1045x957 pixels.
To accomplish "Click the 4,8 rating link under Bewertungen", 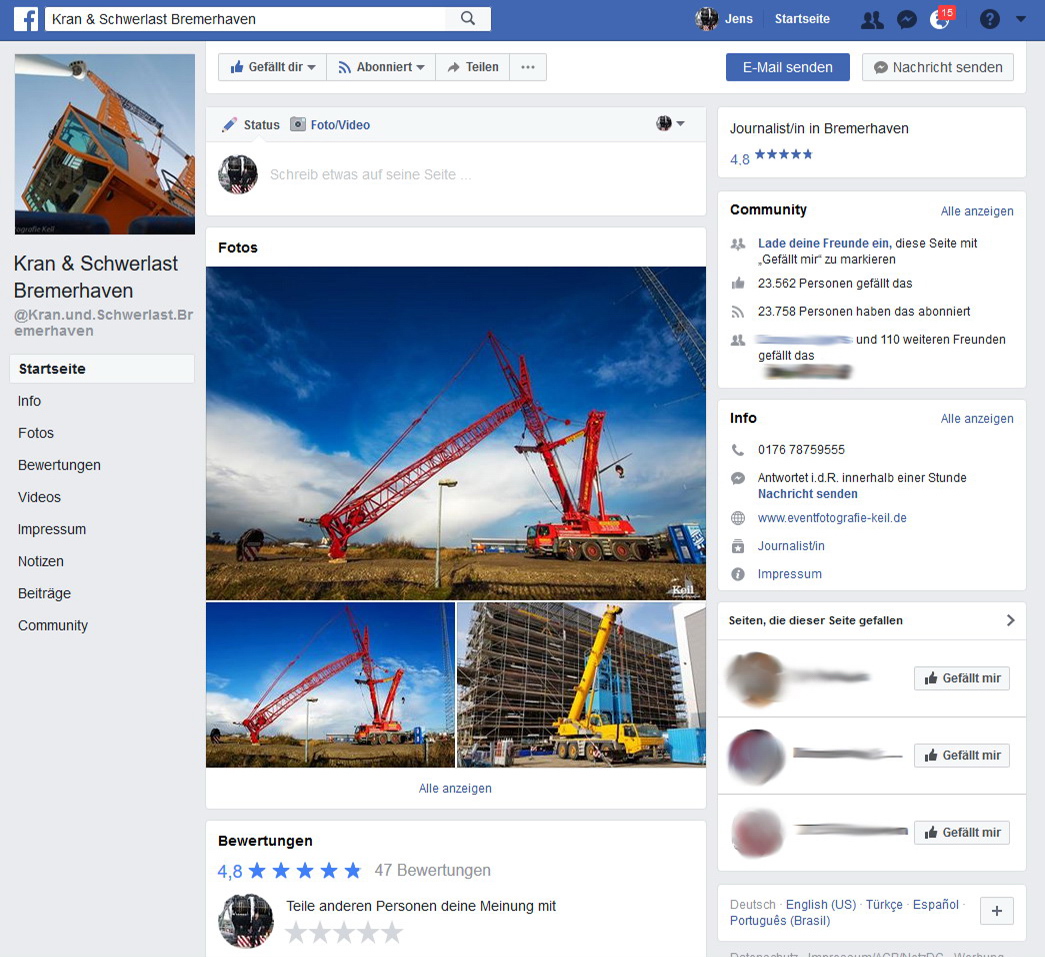I will click(x=230, y=871).
